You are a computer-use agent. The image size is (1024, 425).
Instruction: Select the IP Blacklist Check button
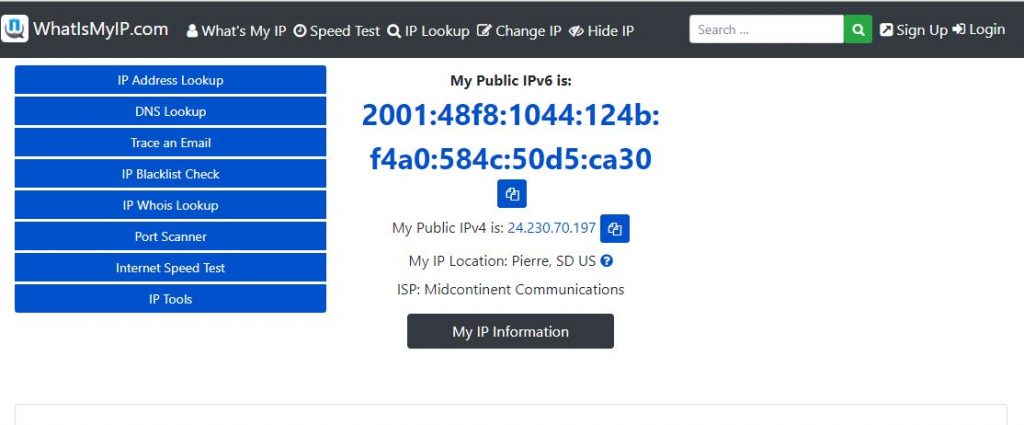point(170,174)
